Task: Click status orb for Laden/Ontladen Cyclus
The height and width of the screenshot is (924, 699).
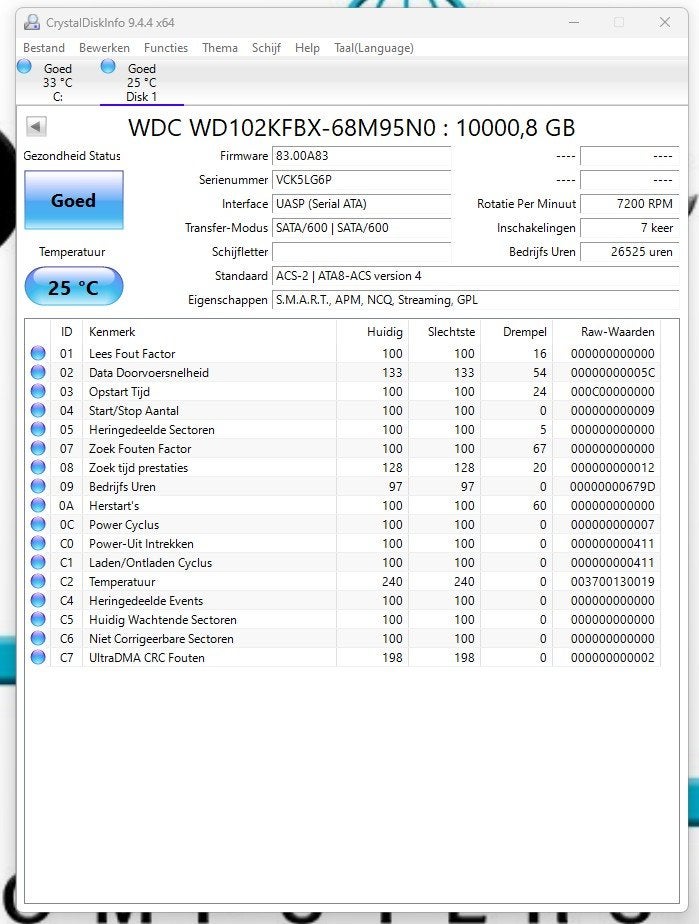Action: click(38, 562)
